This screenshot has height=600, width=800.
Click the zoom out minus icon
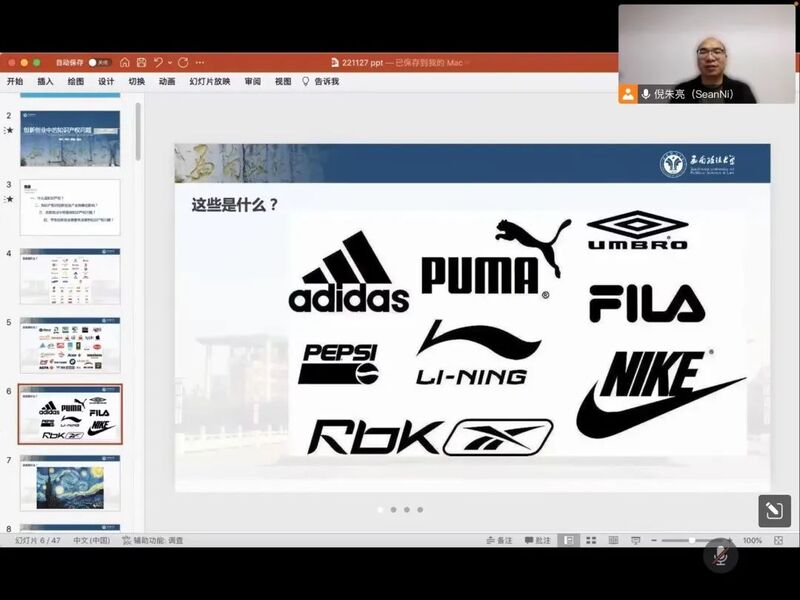click(x=654, y=540)
